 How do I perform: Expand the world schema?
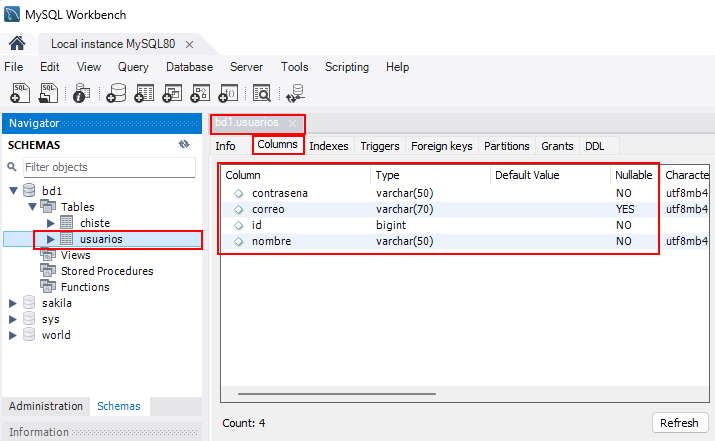13,335
